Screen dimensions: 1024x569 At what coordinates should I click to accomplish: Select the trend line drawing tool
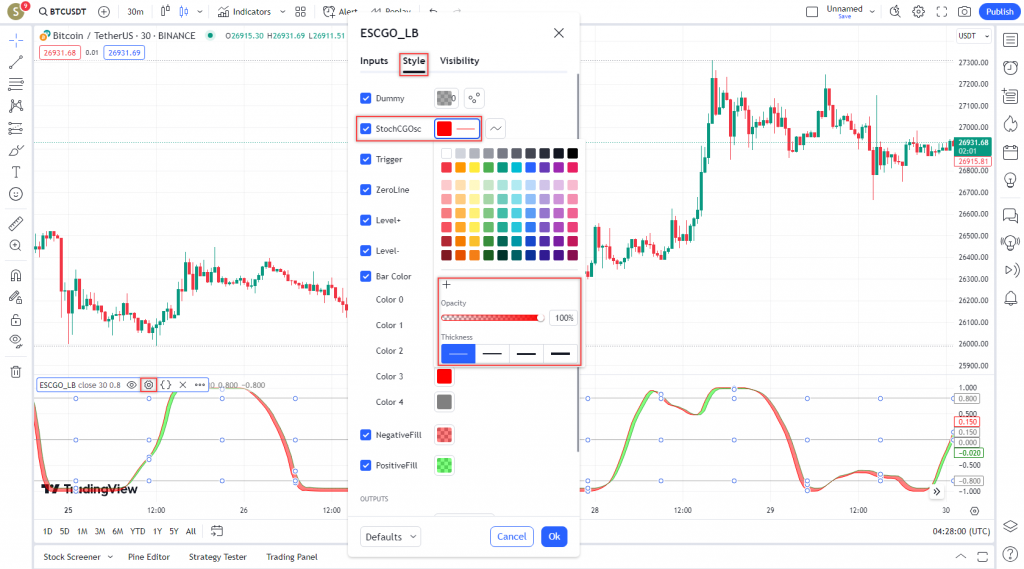(16, 62)
